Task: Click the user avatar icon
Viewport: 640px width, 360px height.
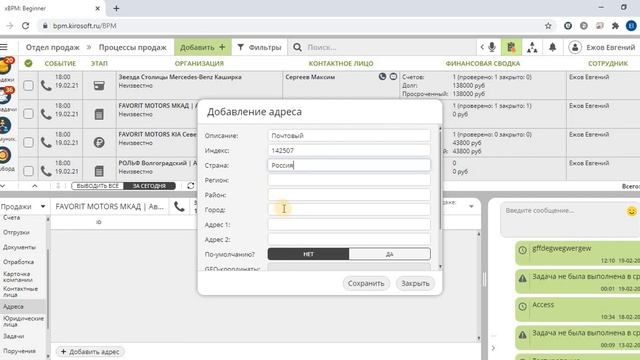Action: click(575, 47)
